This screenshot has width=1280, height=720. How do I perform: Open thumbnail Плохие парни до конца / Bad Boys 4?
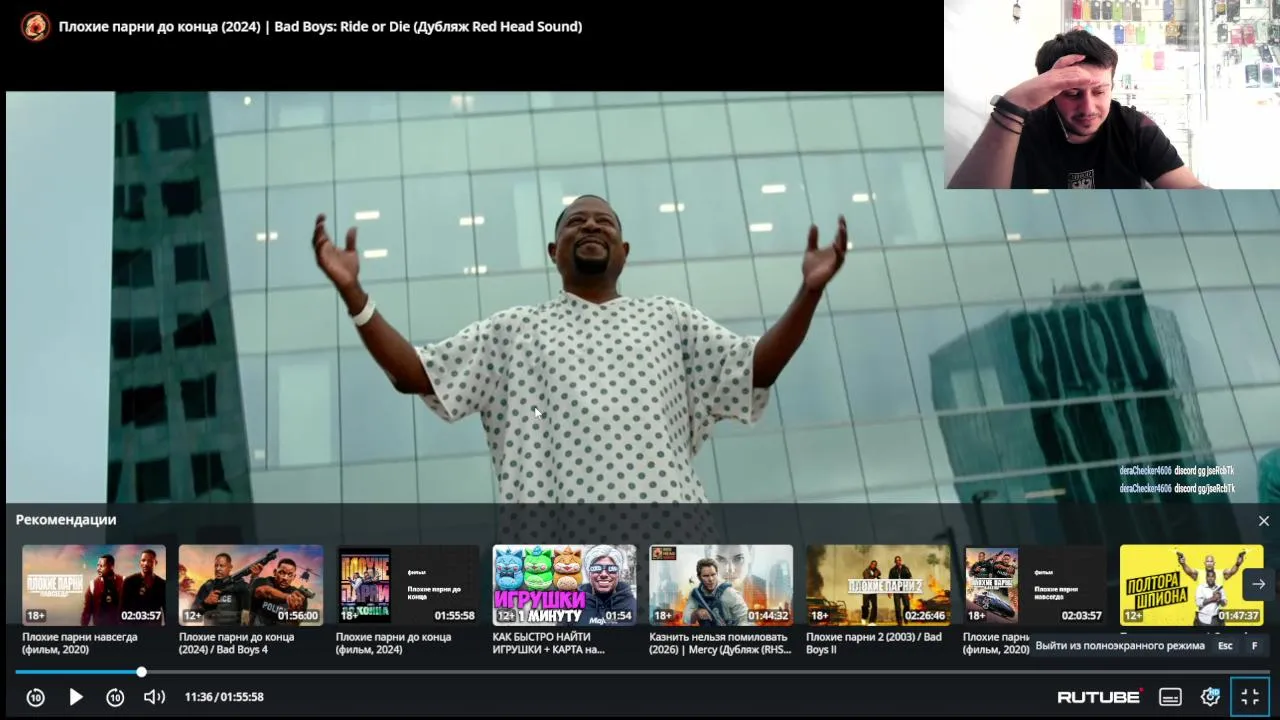click(251, 585)
